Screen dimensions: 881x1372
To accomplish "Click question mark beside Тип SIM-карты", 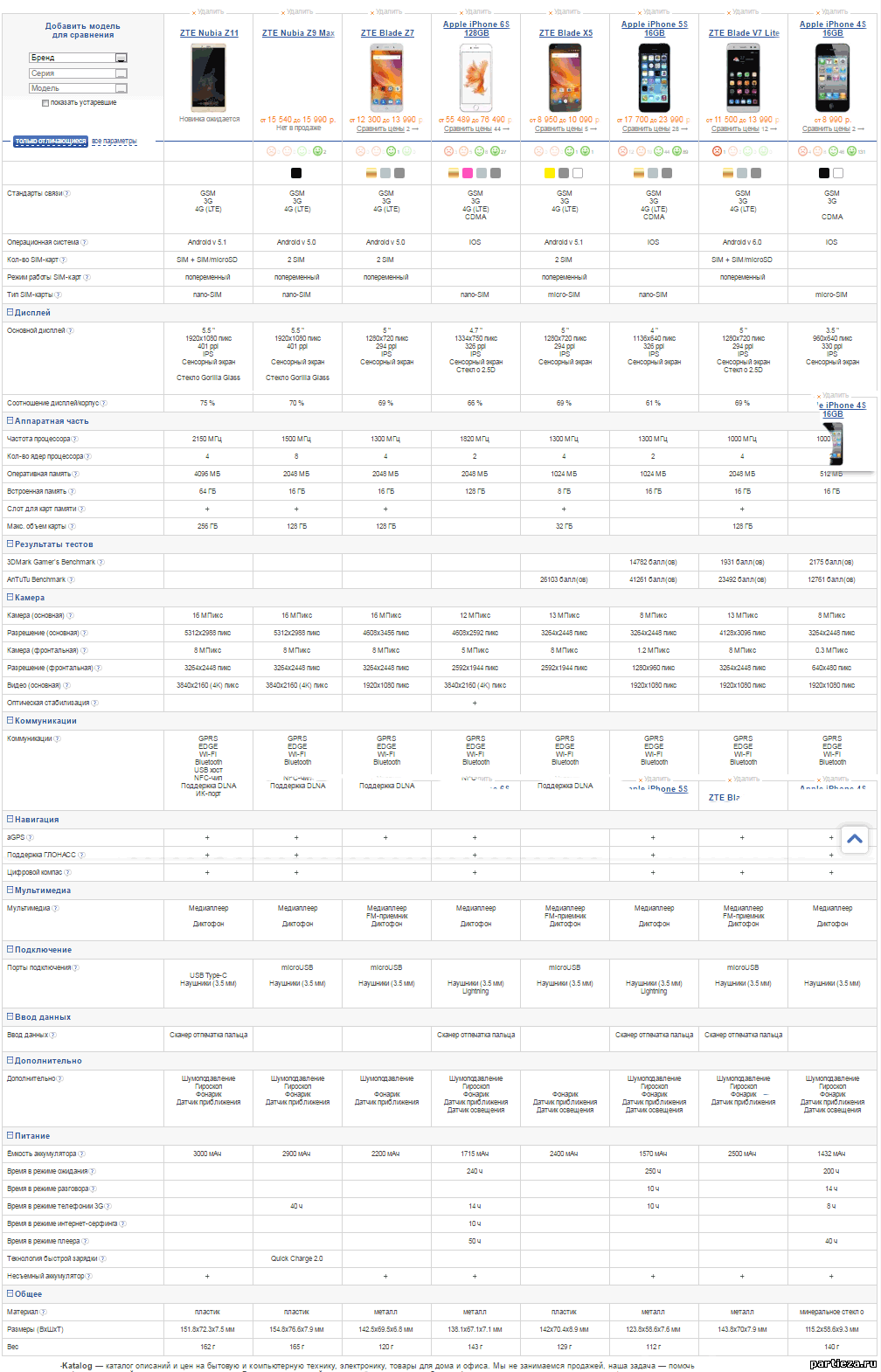I will click(x=58, y=295).
